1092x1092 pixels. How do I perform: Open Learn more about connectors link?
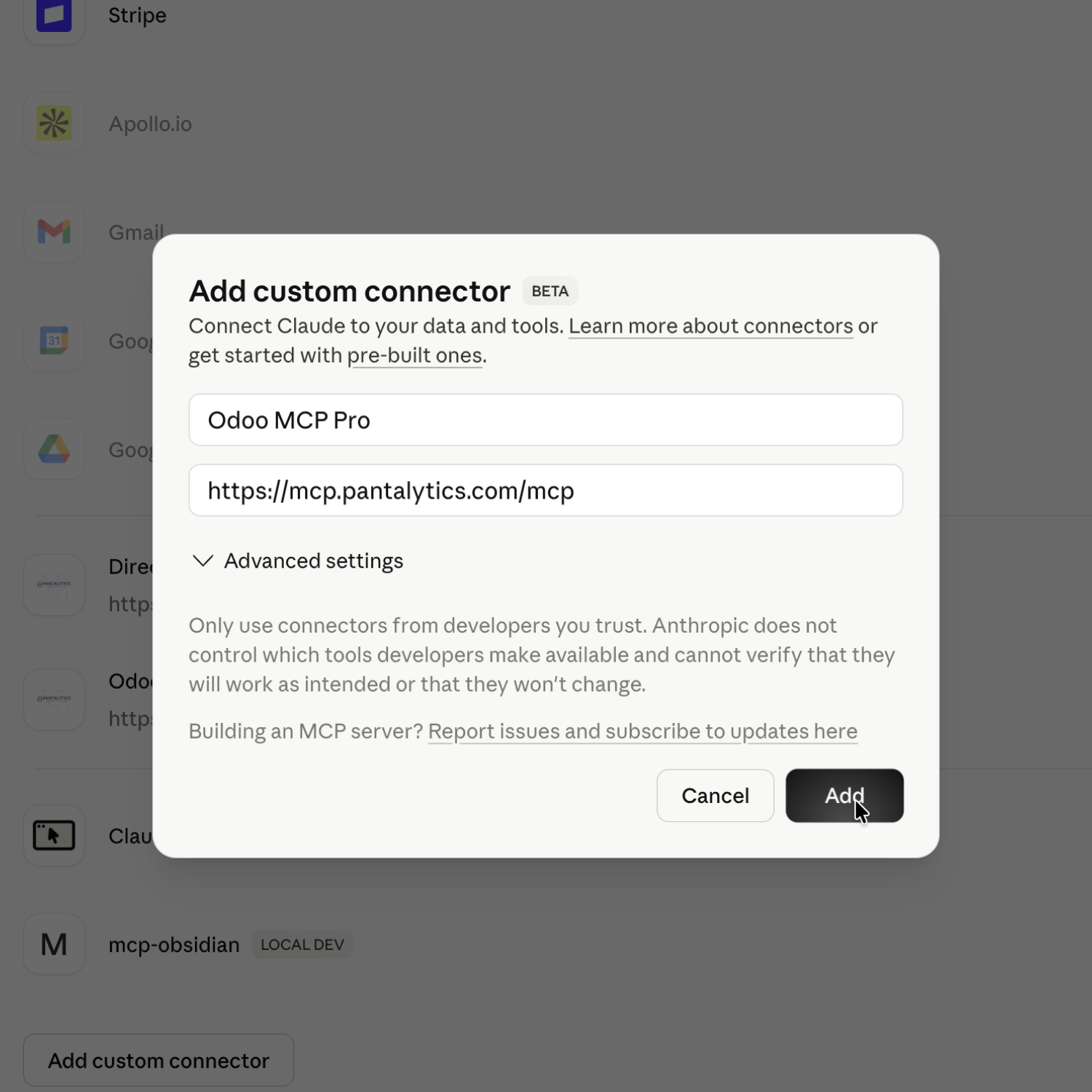[x=711, y=326]
